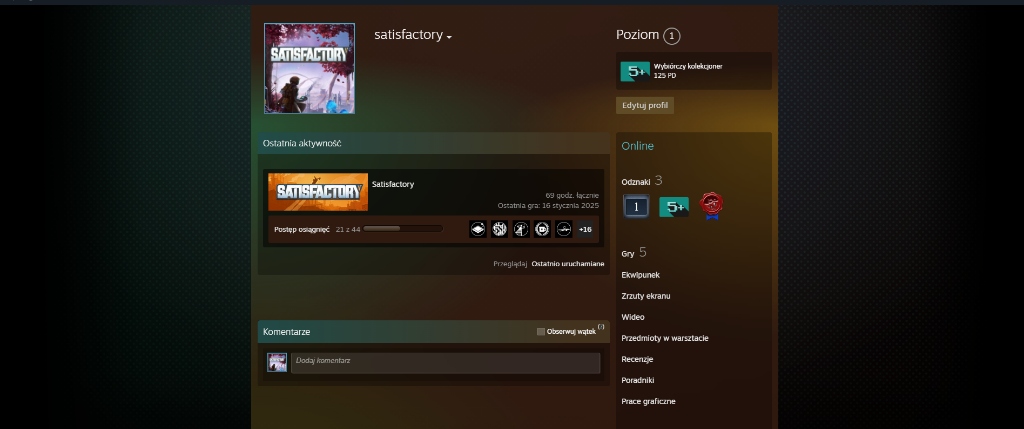
Task: Open the Ostatnio uruchamiane link
Action: (x=568, y=264)
